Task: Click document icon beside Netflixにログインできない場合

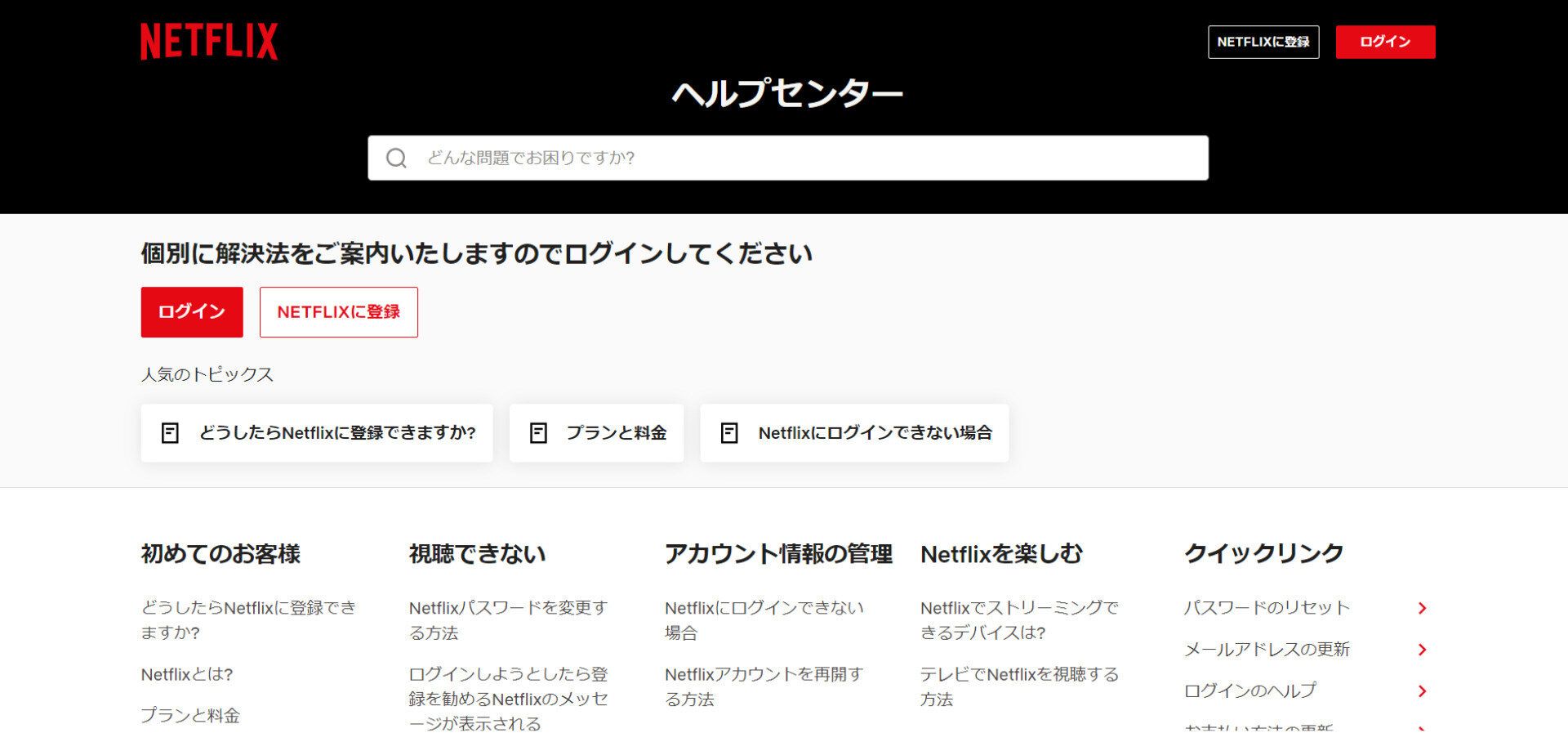Action: tap(729, 433)
